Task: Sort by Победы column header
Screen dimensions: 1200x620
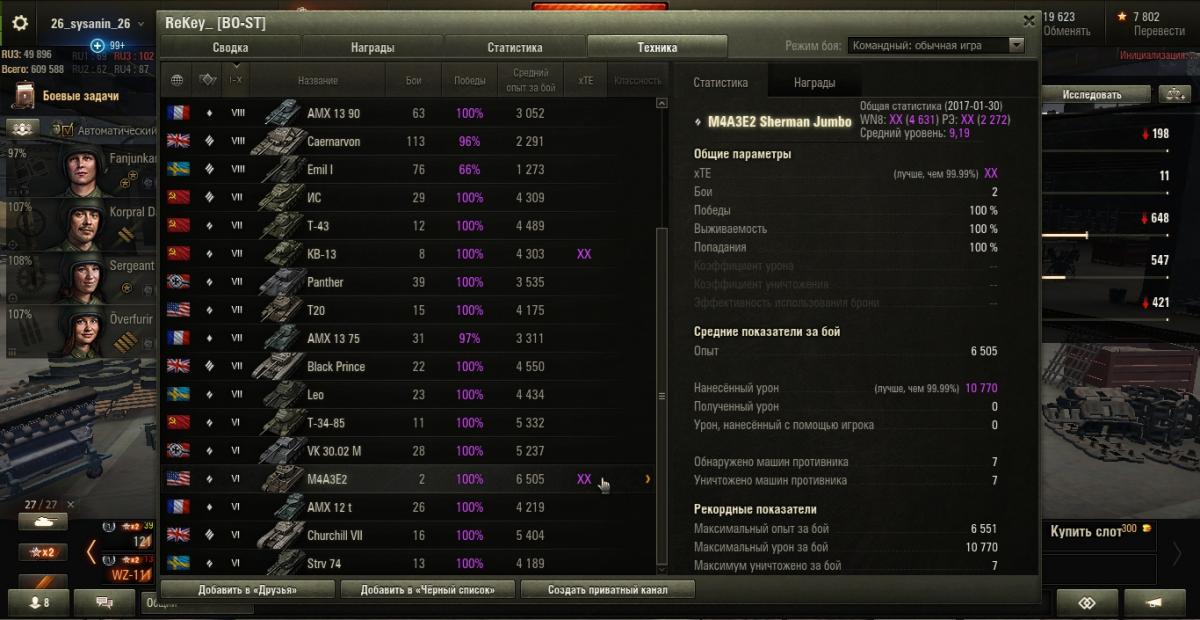Action: pos(469,80)
